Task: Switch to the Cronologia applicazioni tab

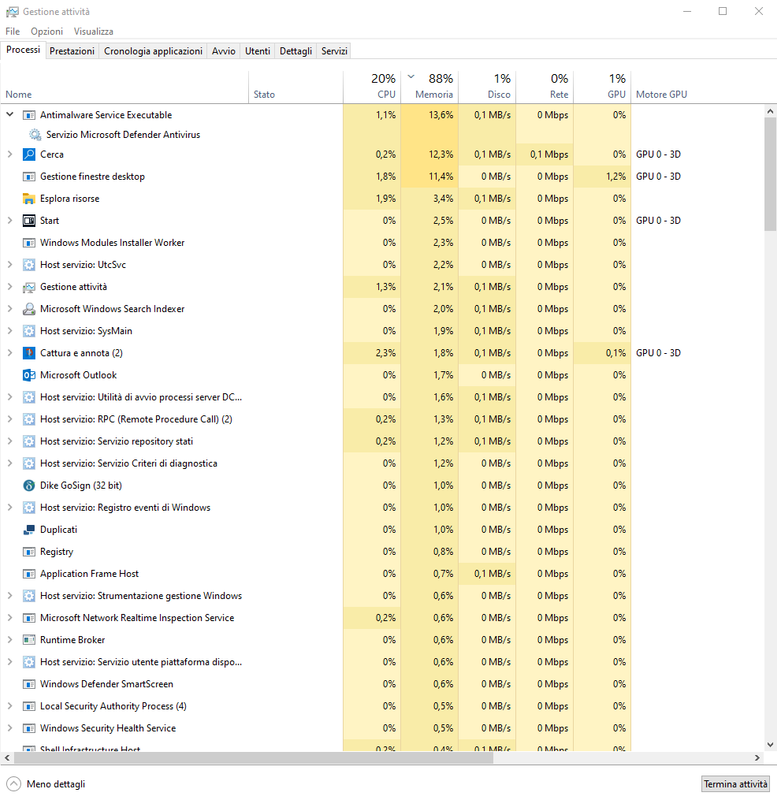Action: pos(153,51)
